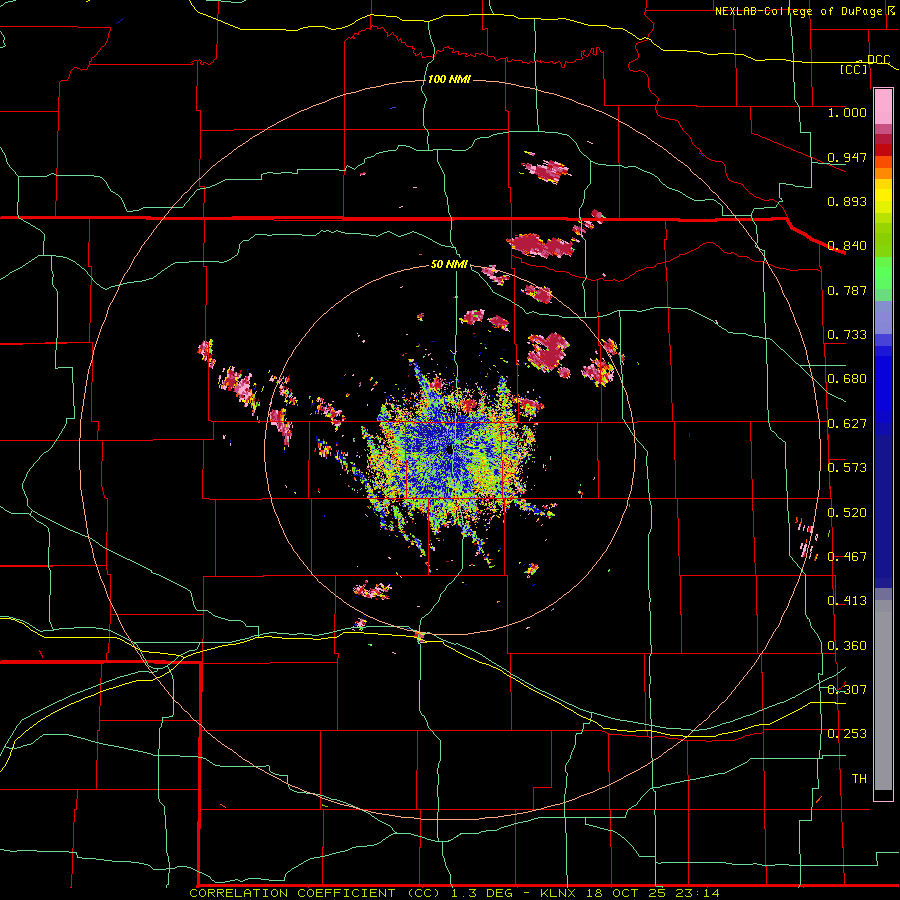Click the pink top segment of color bar
900x900 pixels.
(x=883, y=107)
